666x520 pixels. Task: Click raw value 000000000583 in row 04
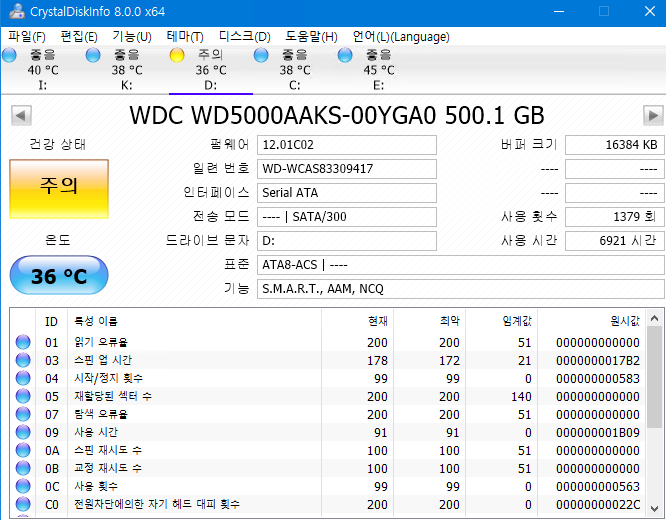click(x=598, y=379)
